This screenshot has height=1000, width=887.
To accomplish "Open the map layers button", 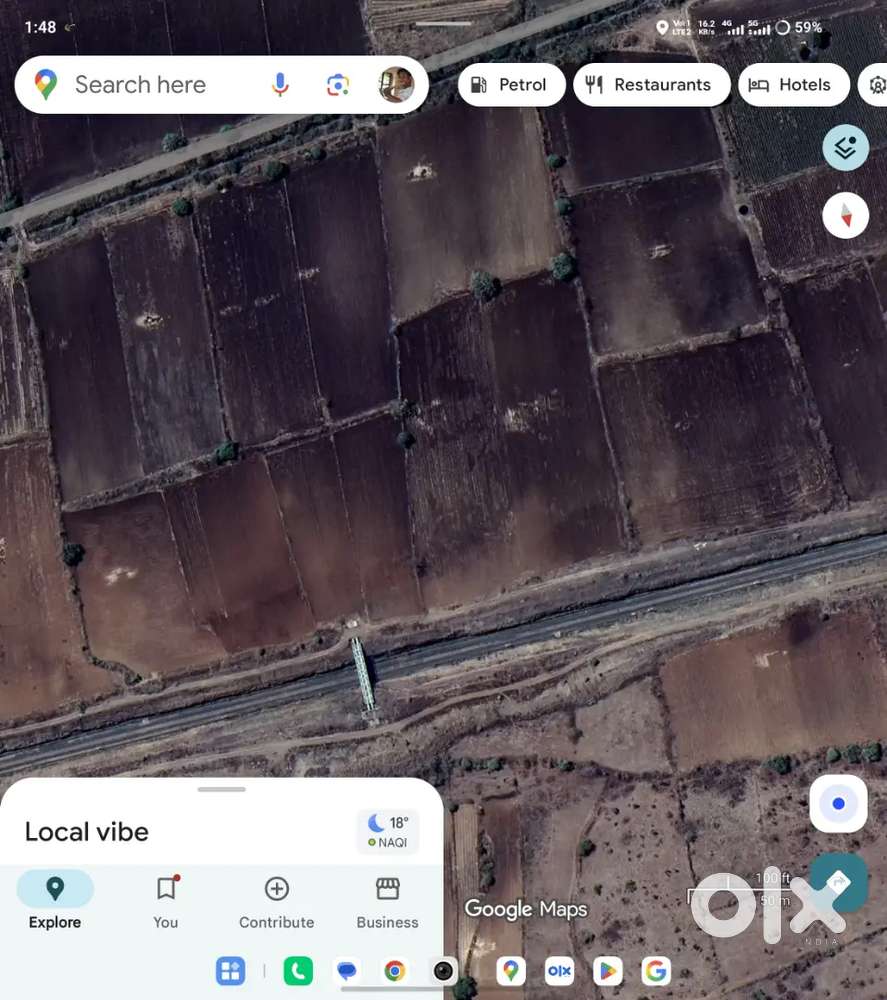I will point(845,148).
